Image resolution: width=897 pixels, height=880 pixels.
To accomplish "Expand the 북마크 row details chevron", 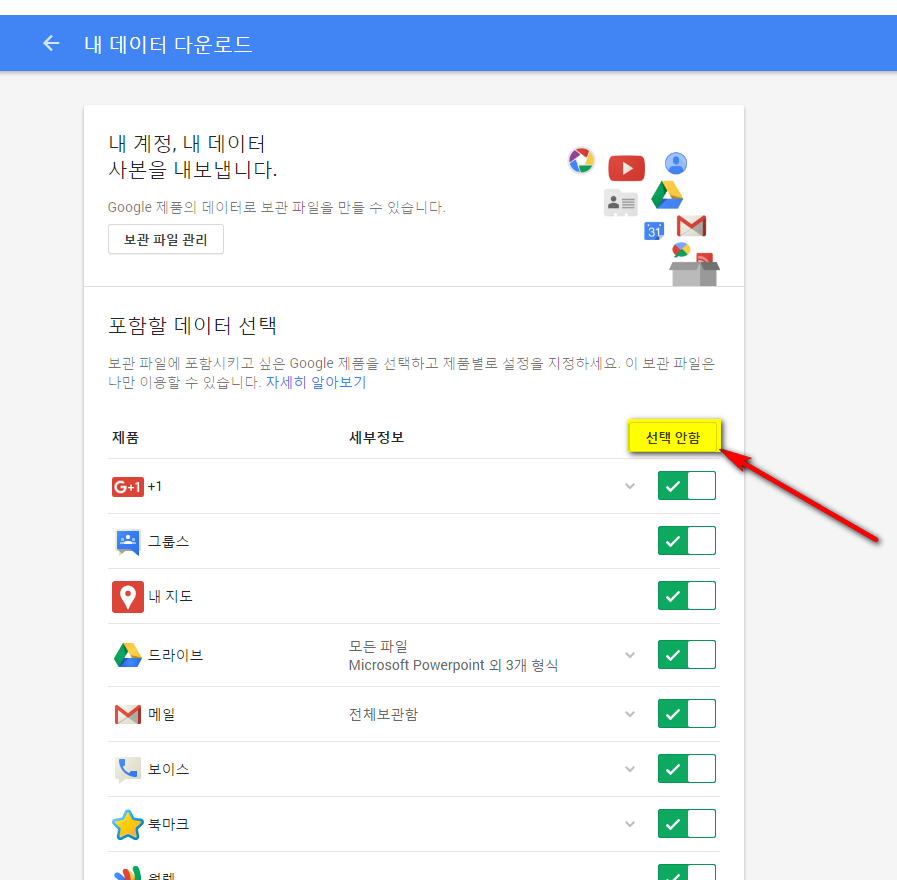I will pos(630,824).
